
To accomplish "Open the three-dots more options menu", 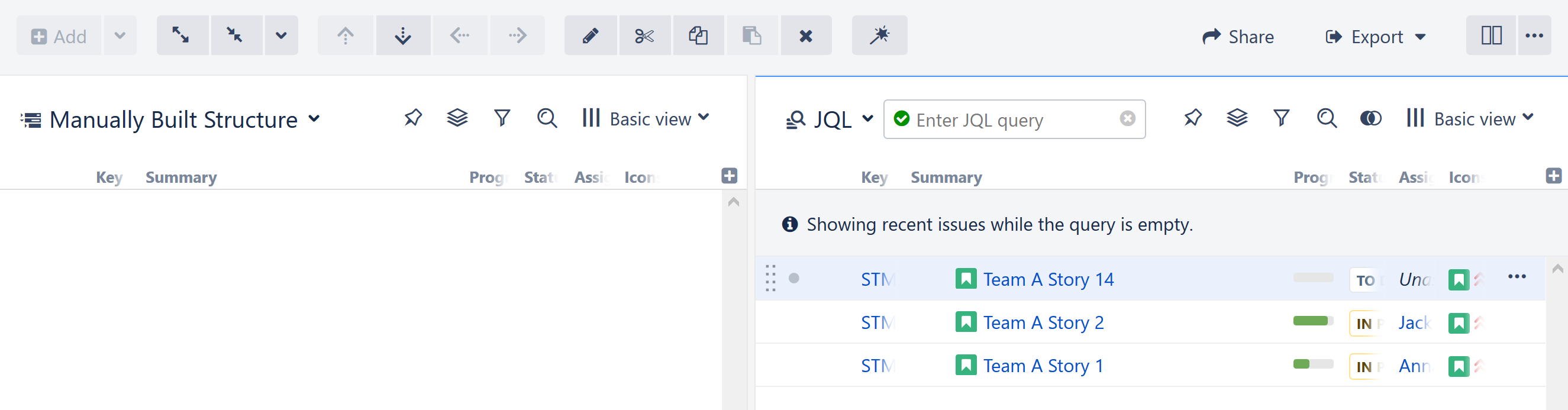I will [1534, 36].
